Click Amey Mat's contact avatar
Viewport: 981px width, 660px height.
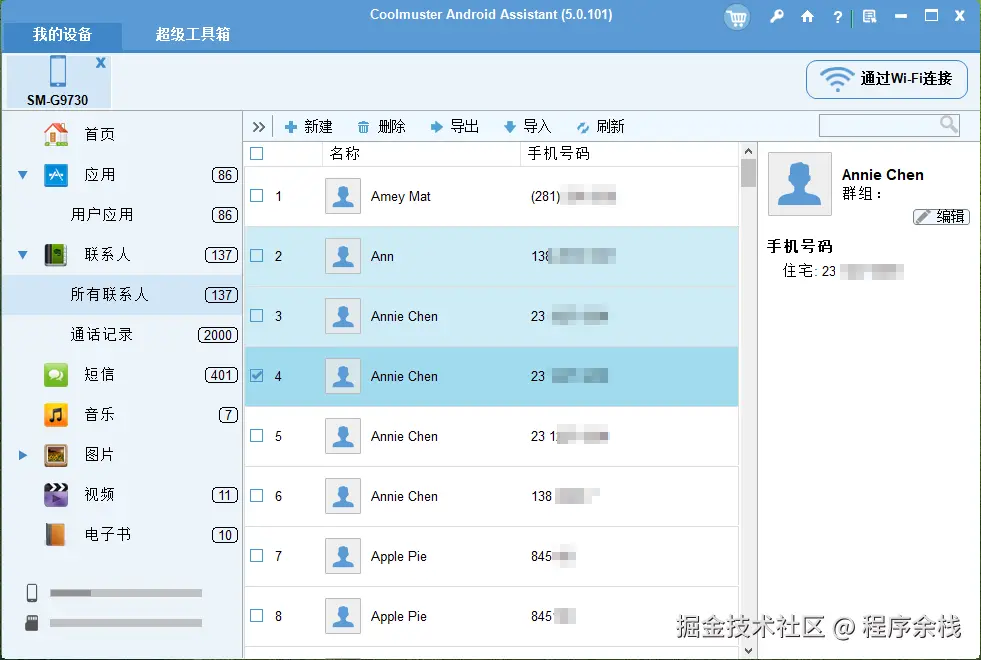coord(343,196)
